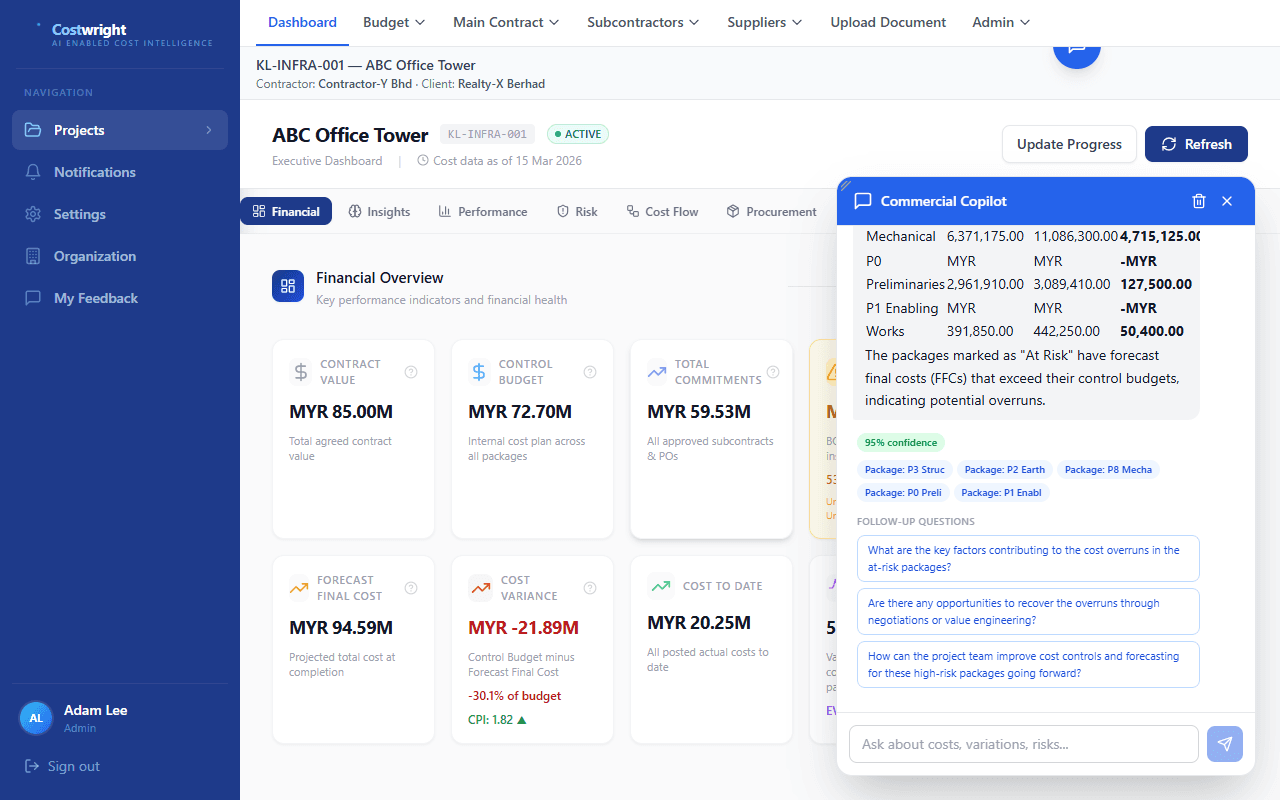The height and width of the screenshot is (800, 1280).
Task: Click the Contract Value dollar icon
Action: [x=301, y=372]
